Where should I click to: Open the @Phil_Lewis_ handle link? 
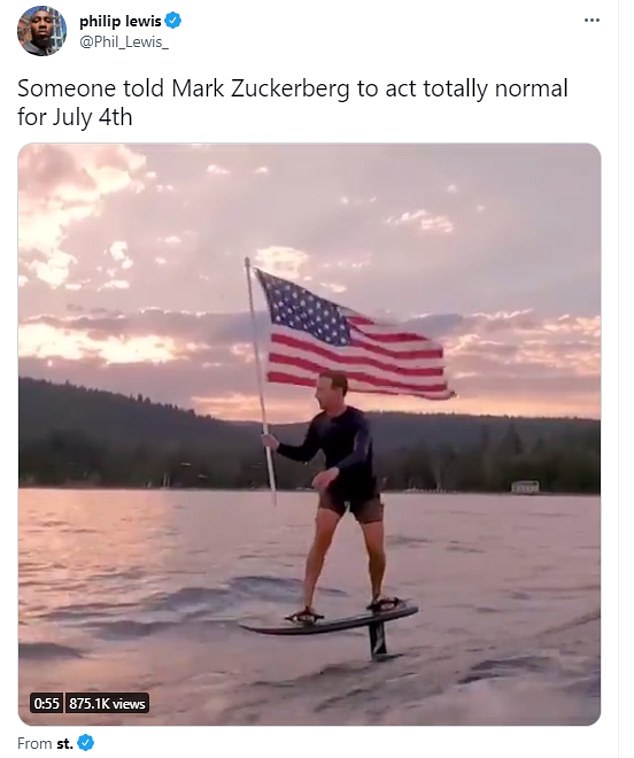point(124,43)
